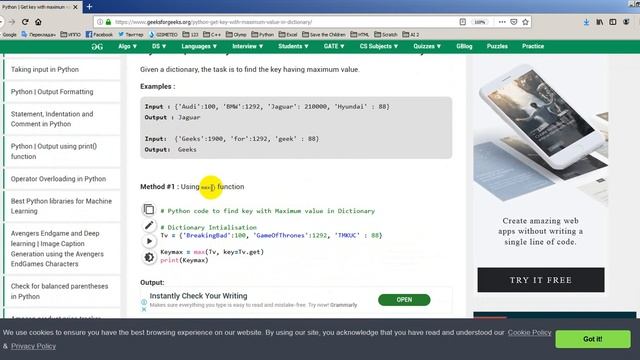Toggle the code theme brightness icon
Image resolution: width=640 pixels, height=360 pixels.
point(149,257)
